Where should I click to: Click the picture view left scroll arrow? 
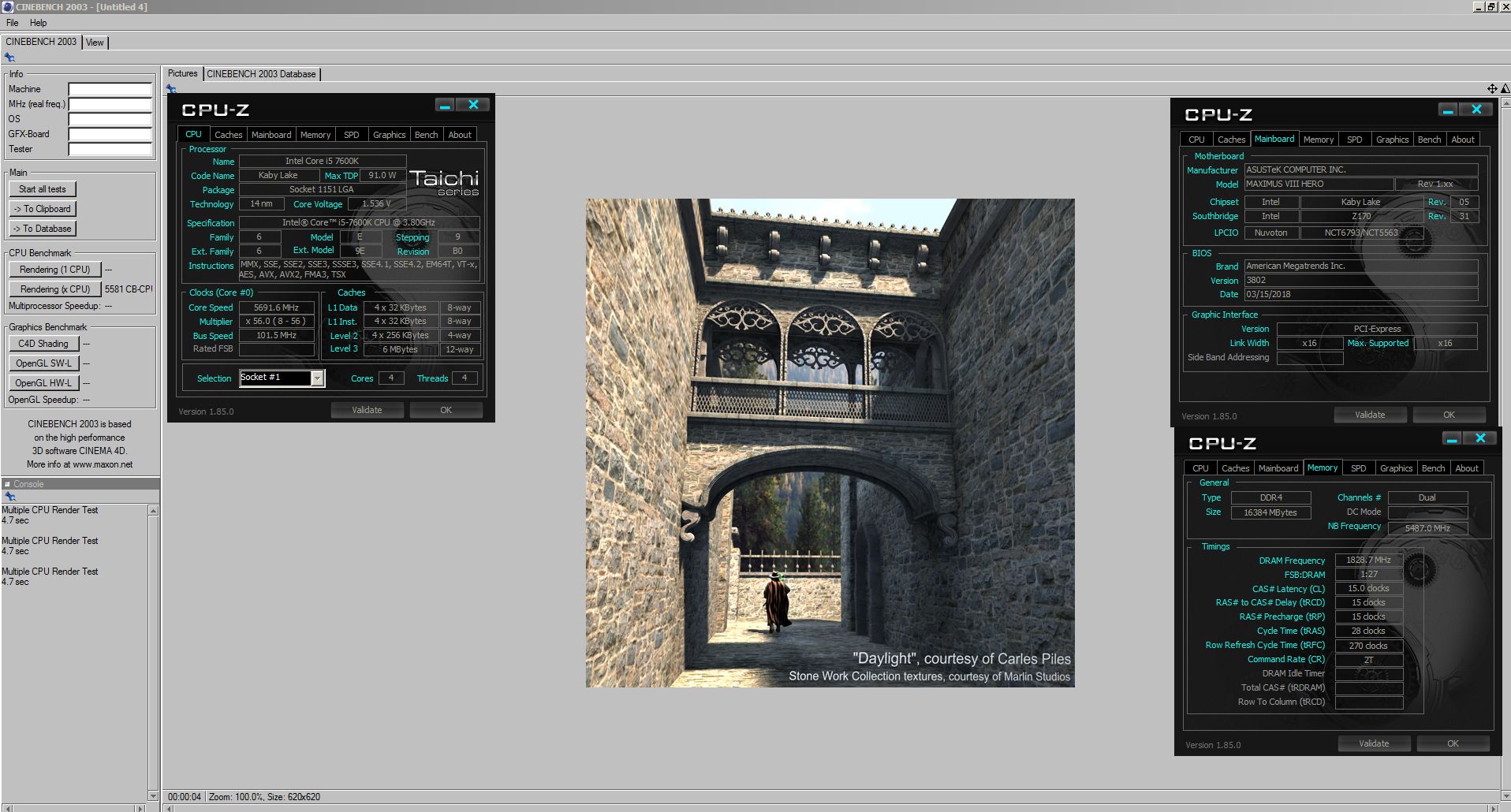[x=168, y=808]
